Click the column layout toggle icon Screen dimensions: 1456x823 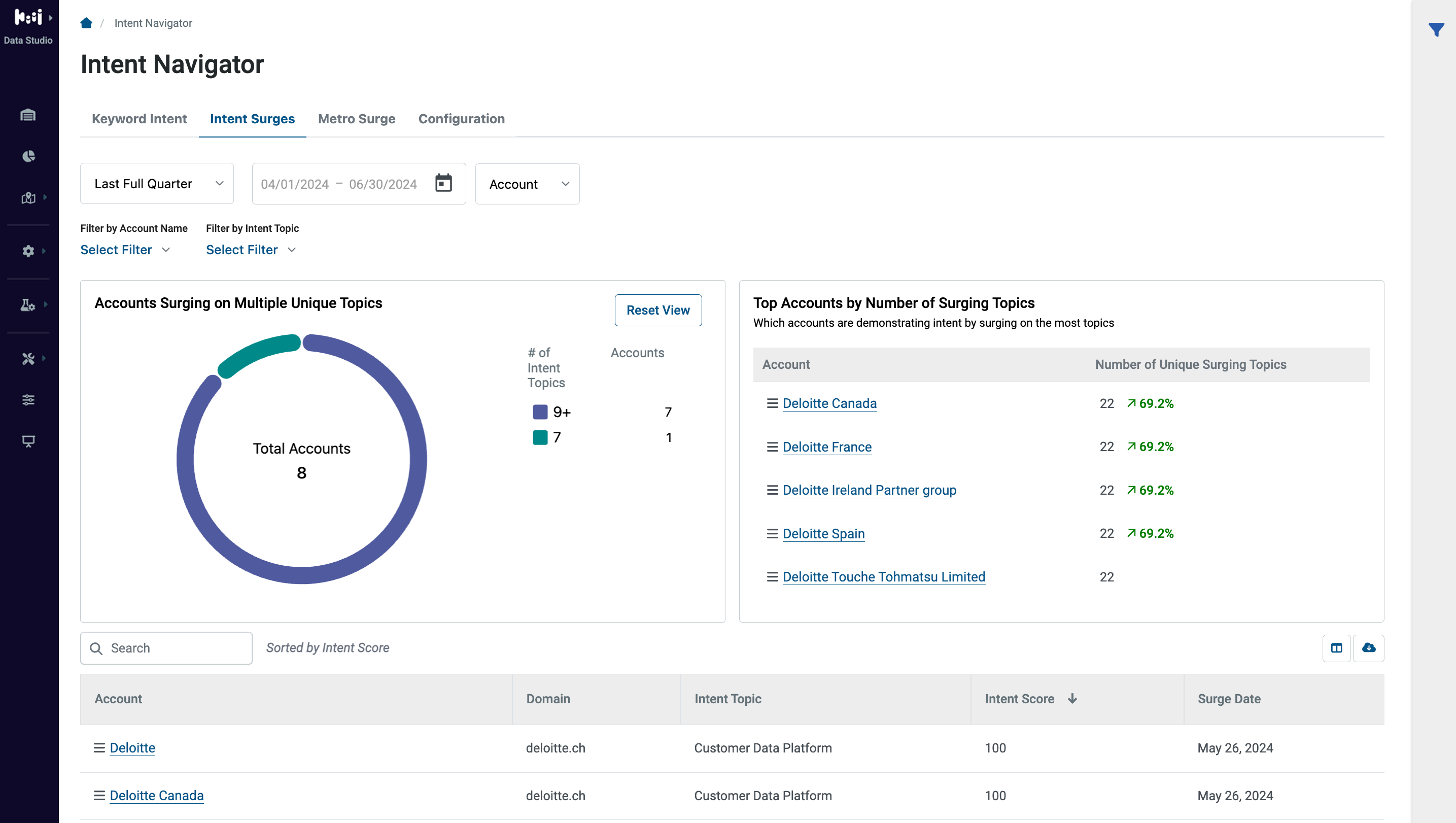pos(1336,648)
